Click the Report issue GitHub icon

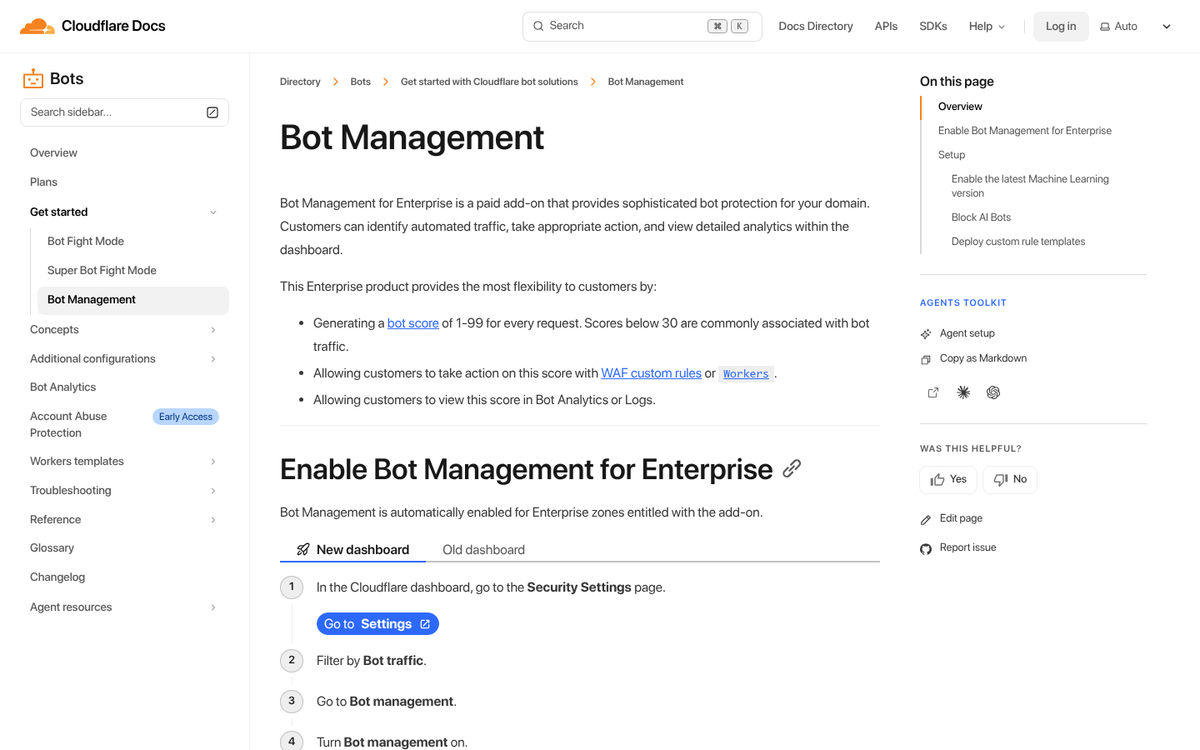click(925, 547)
